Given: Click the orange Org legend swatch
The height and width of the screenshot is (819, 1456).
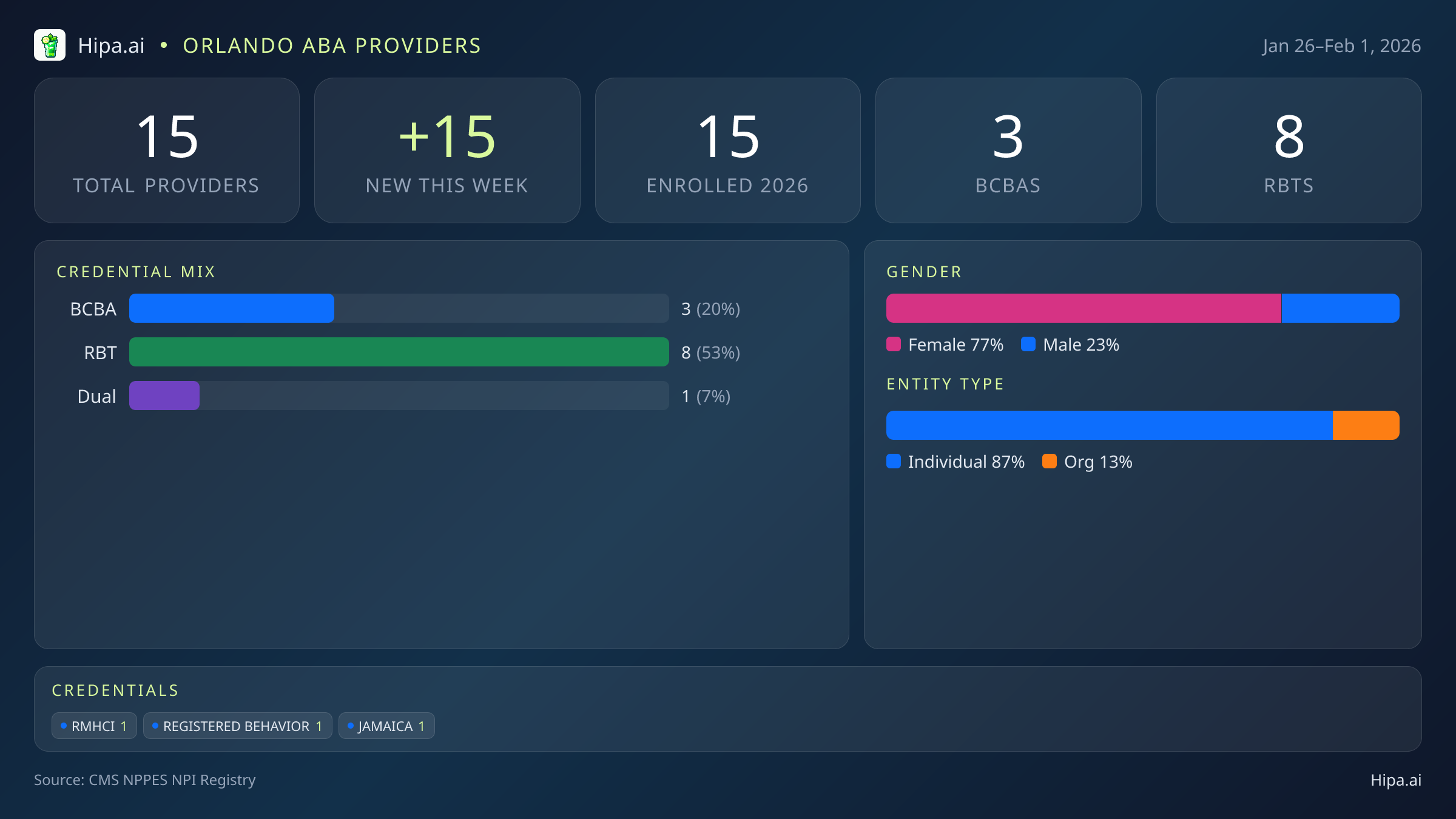Looking at the screenshot, I should (1050, 462).
